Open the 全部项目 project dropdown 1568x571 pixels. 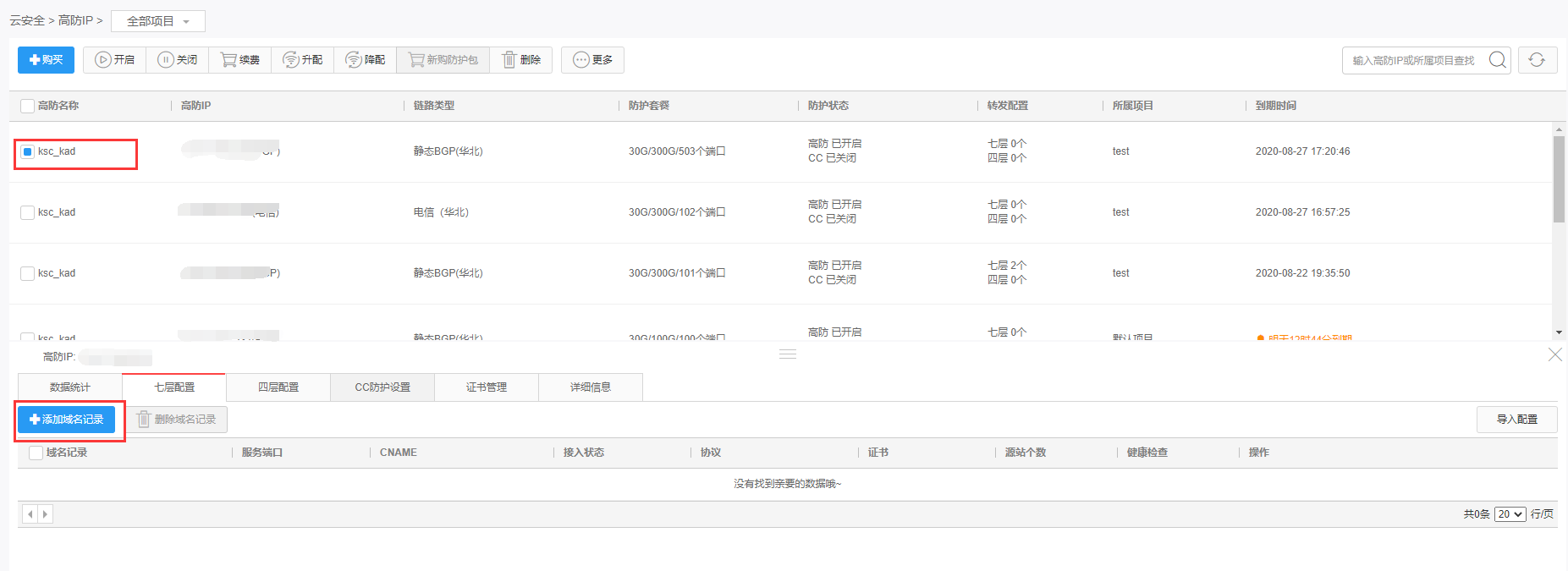point(158,21)
